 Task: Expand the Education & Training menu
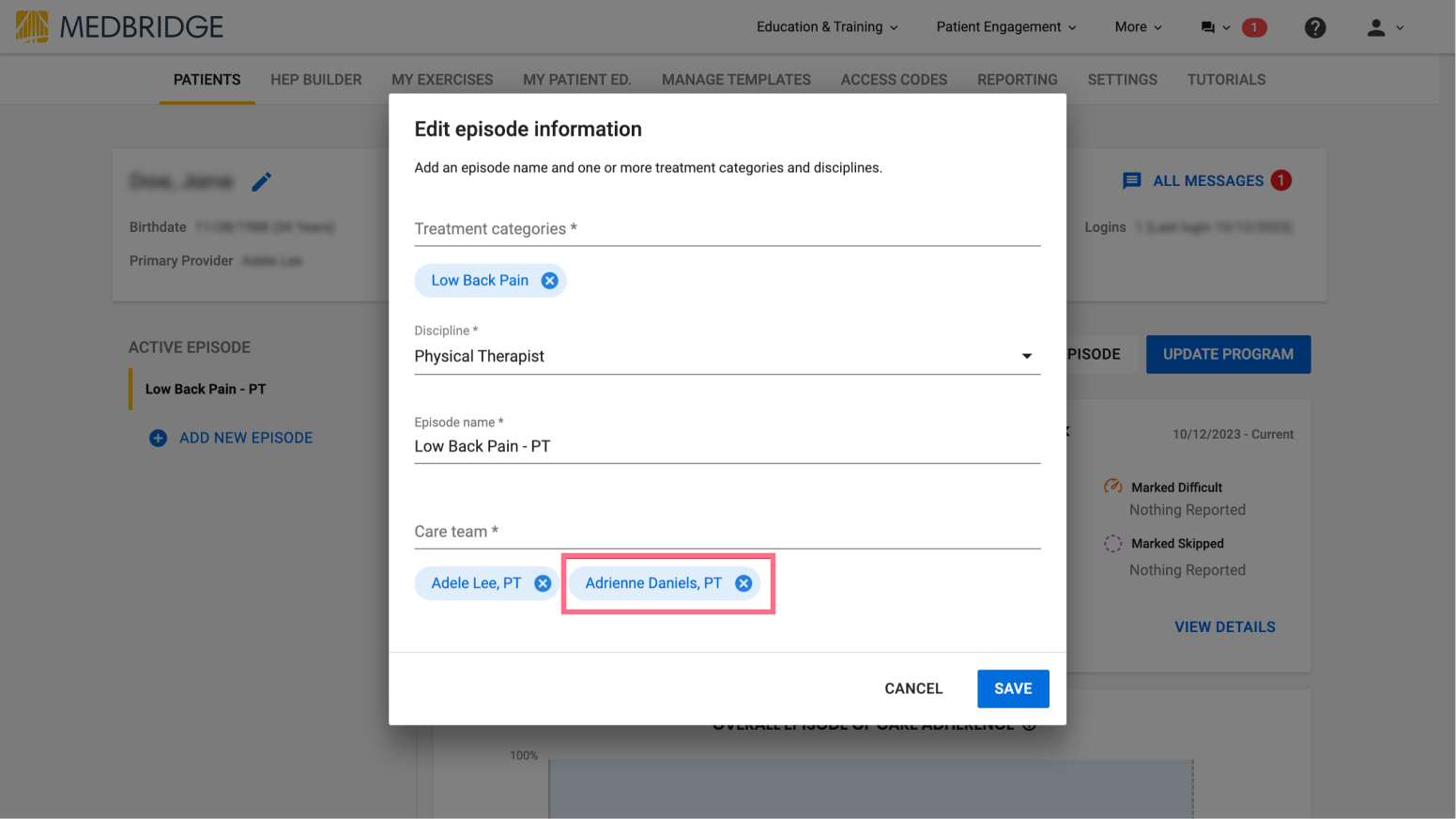pyautogui.click(x=827, y=27)
